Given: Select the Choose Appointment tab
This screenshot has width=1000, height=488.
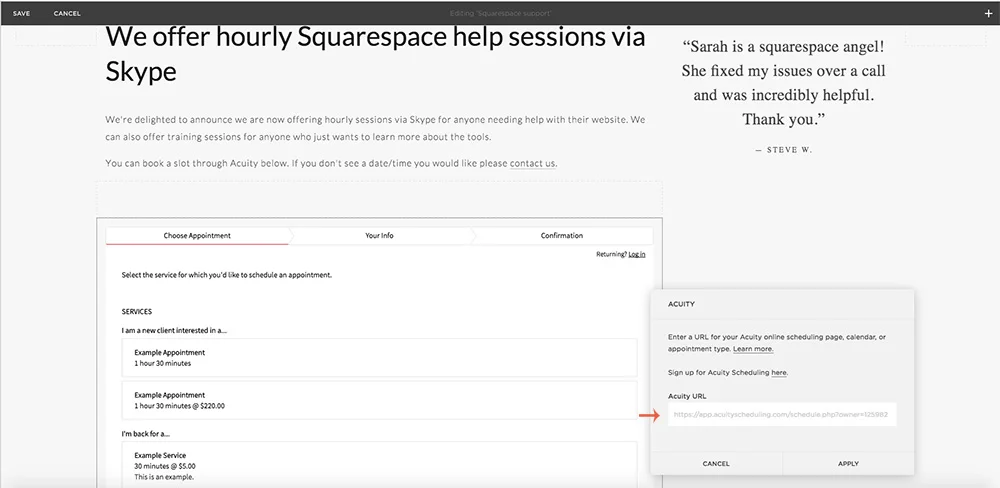Looking at the screenshot, I should (197, 235).
